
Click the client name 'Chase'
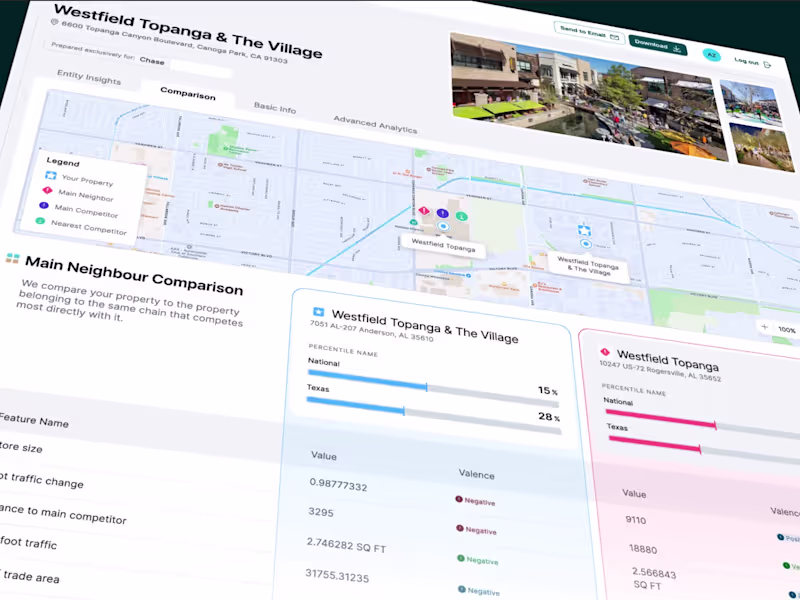152,61
